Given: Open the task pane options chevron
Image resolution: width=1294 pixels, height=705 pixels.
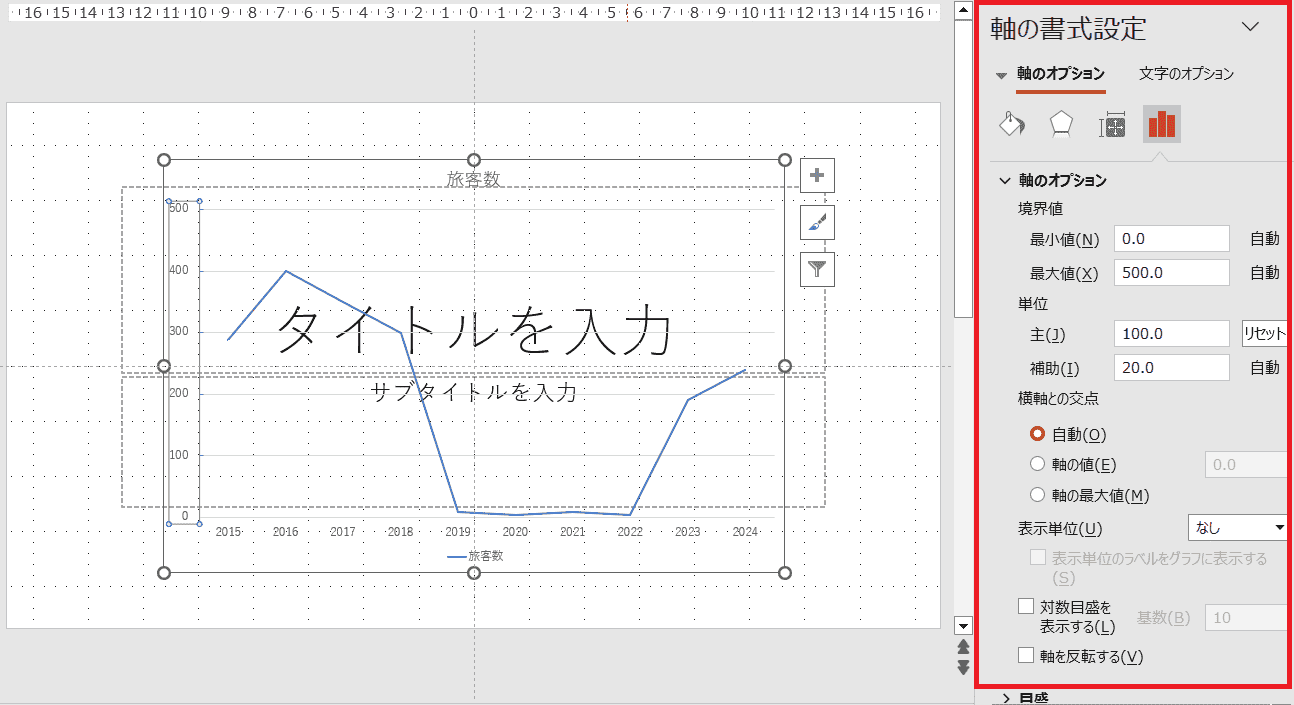Looking at the screenshot, I should pos(1250,27).
